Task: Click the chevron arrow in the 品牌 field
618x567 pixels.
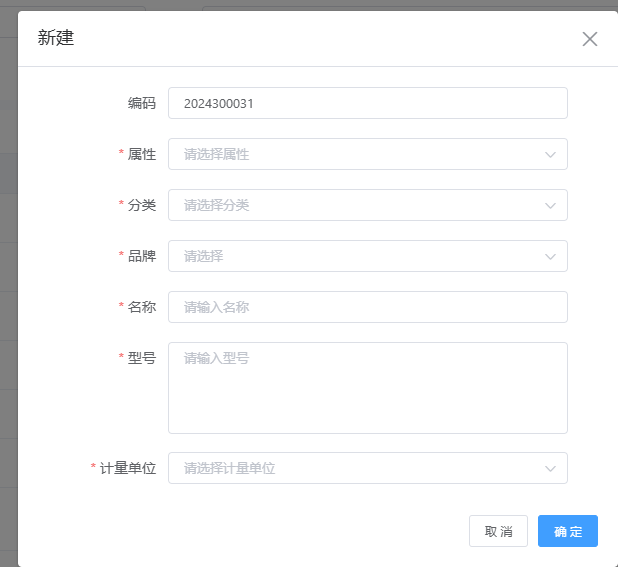Action: coord(550,256)
